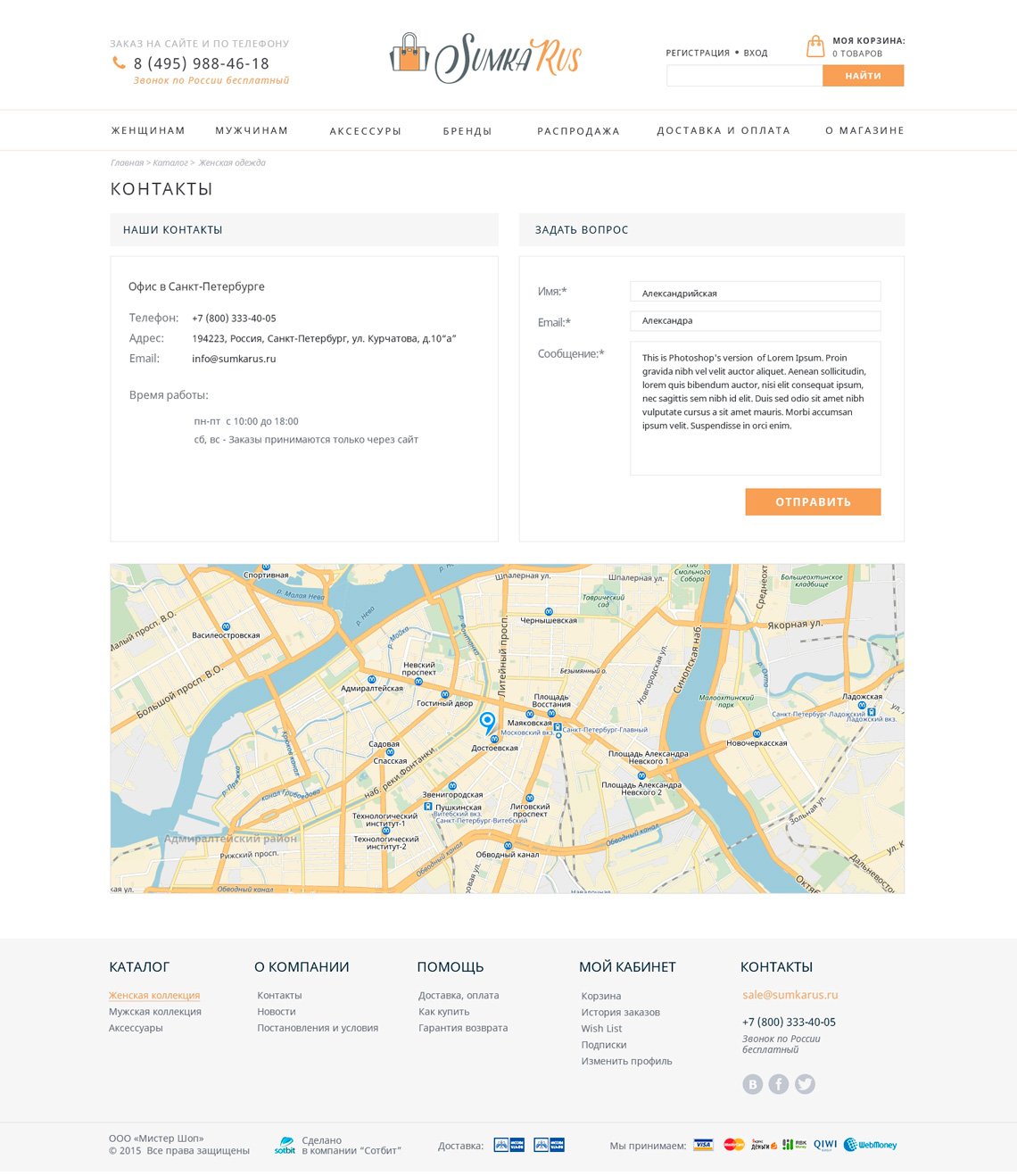Click the info@sumkarus.ru email address
Viewport: 1017px width, 1176px height.
pyautogui.click(x=234, y=359)
